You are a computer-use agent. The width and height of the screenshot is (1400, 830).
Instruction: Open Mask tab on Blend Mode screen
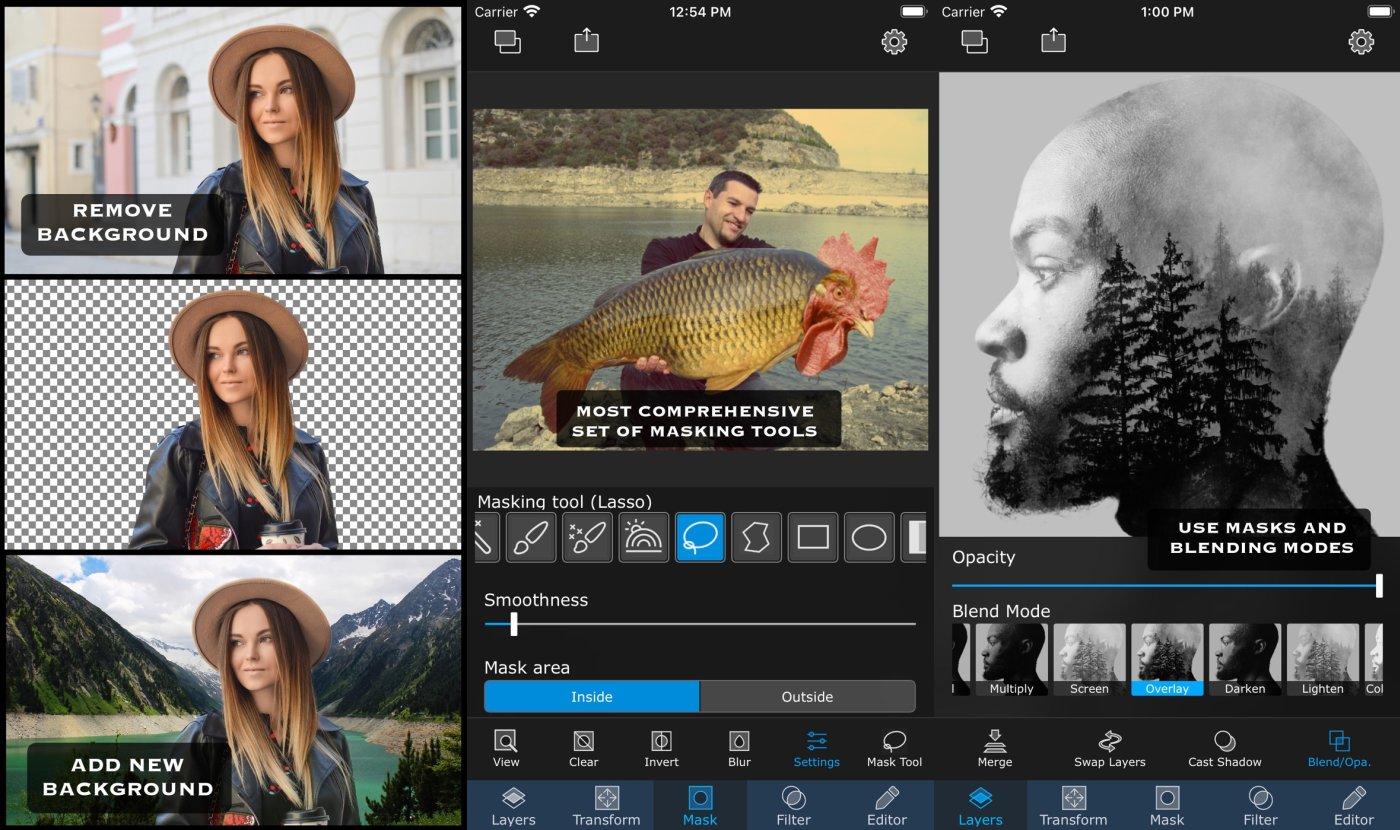coord(1167,806)
